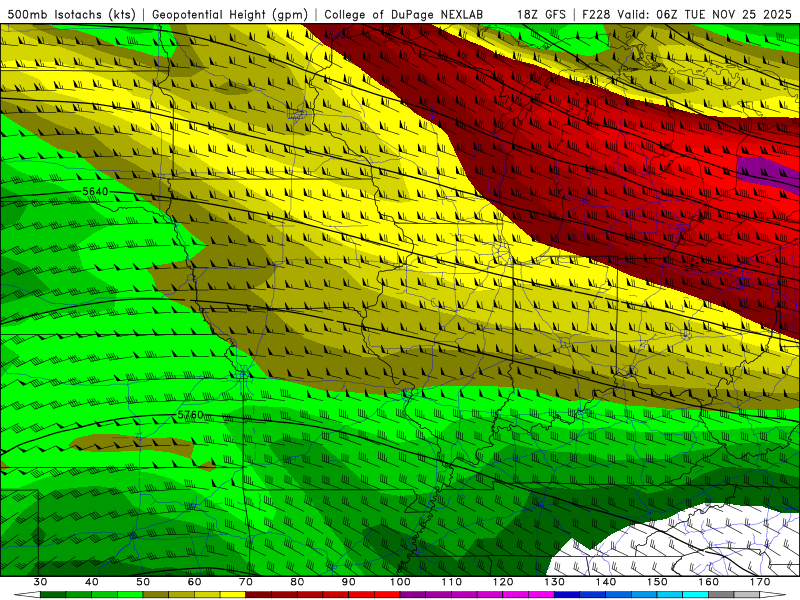This screenshot has width=800, height=600.
Task: Click the 140 knot scale label
Action: [x=606, y=582]
